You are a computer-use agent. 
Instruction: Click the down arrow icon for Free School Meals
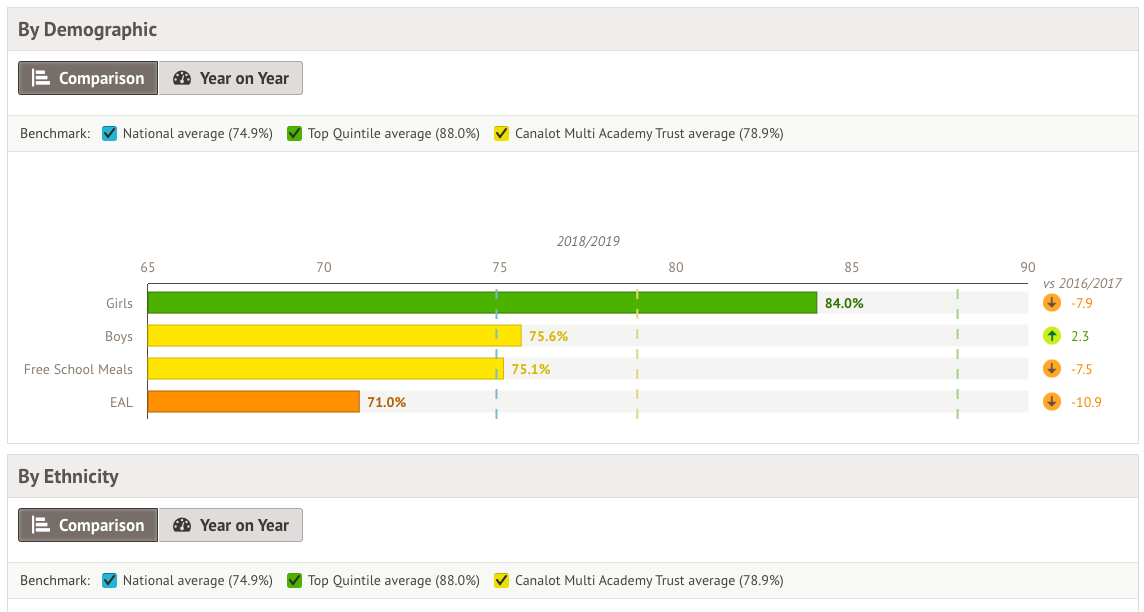click(1051, 369)
